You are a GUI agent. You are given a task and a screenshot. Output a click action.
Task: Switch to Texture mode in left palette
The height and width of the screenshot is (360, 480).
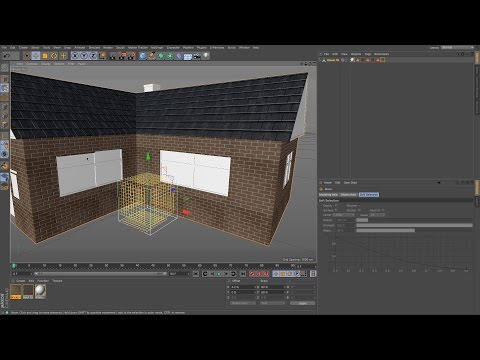[x=5, y=88]
